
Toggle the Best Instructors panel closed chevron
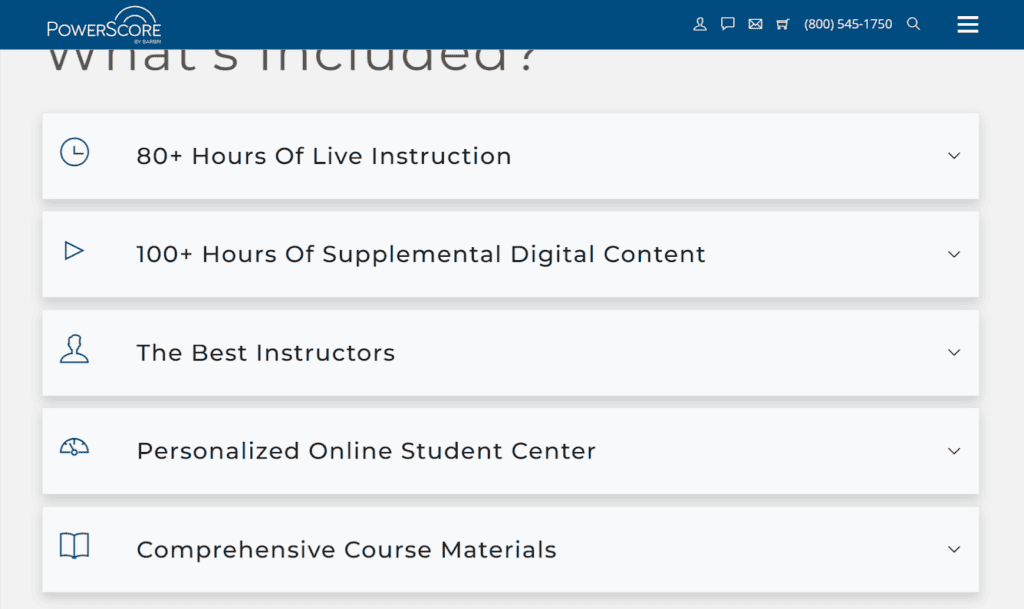(952, 353)
